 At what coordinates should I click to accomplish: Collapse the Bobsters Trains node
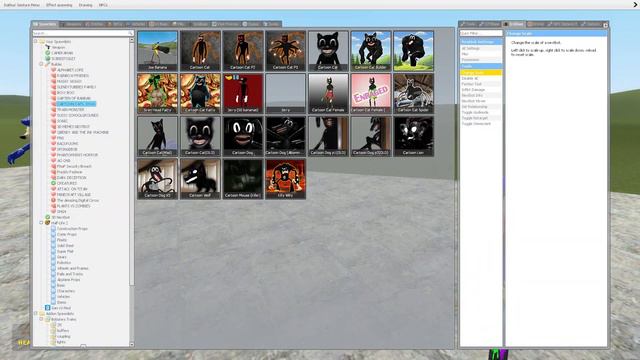click(x=41, y=320)
